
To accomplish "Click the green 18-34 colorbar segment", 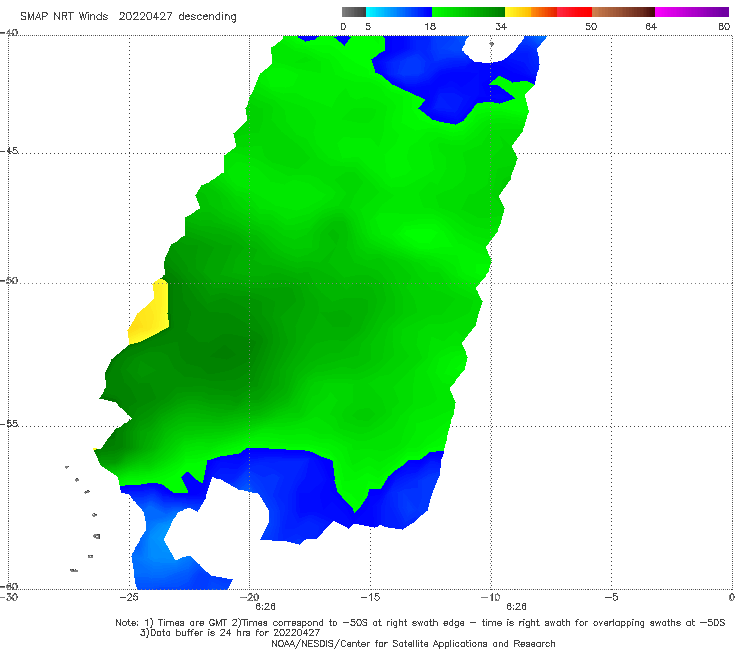I will pyautogui.click(x=468, y=12).
